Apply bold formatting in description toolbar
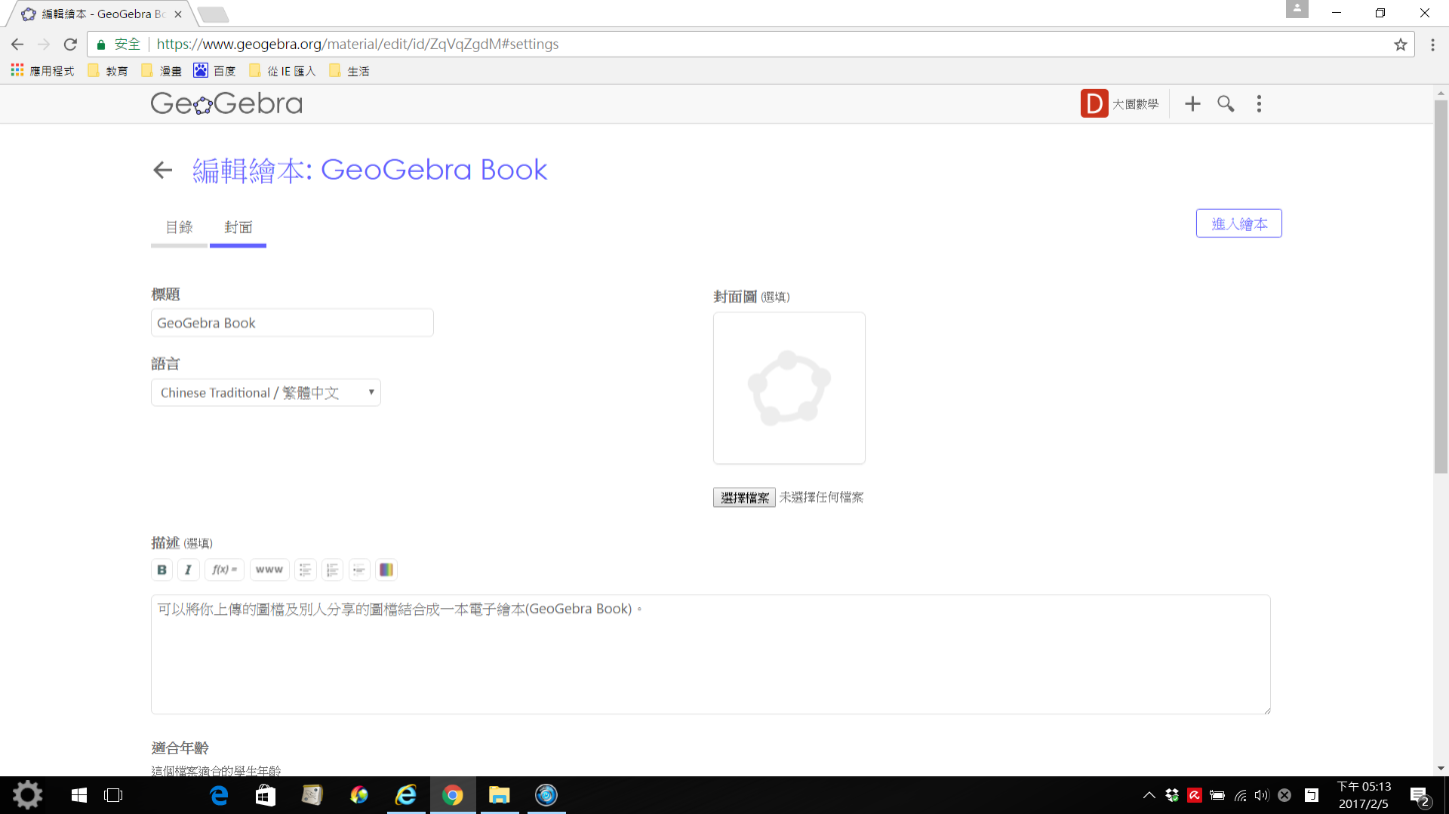Image resolution: width=1449 pixels, height=814 pixels. click(162, 570)
